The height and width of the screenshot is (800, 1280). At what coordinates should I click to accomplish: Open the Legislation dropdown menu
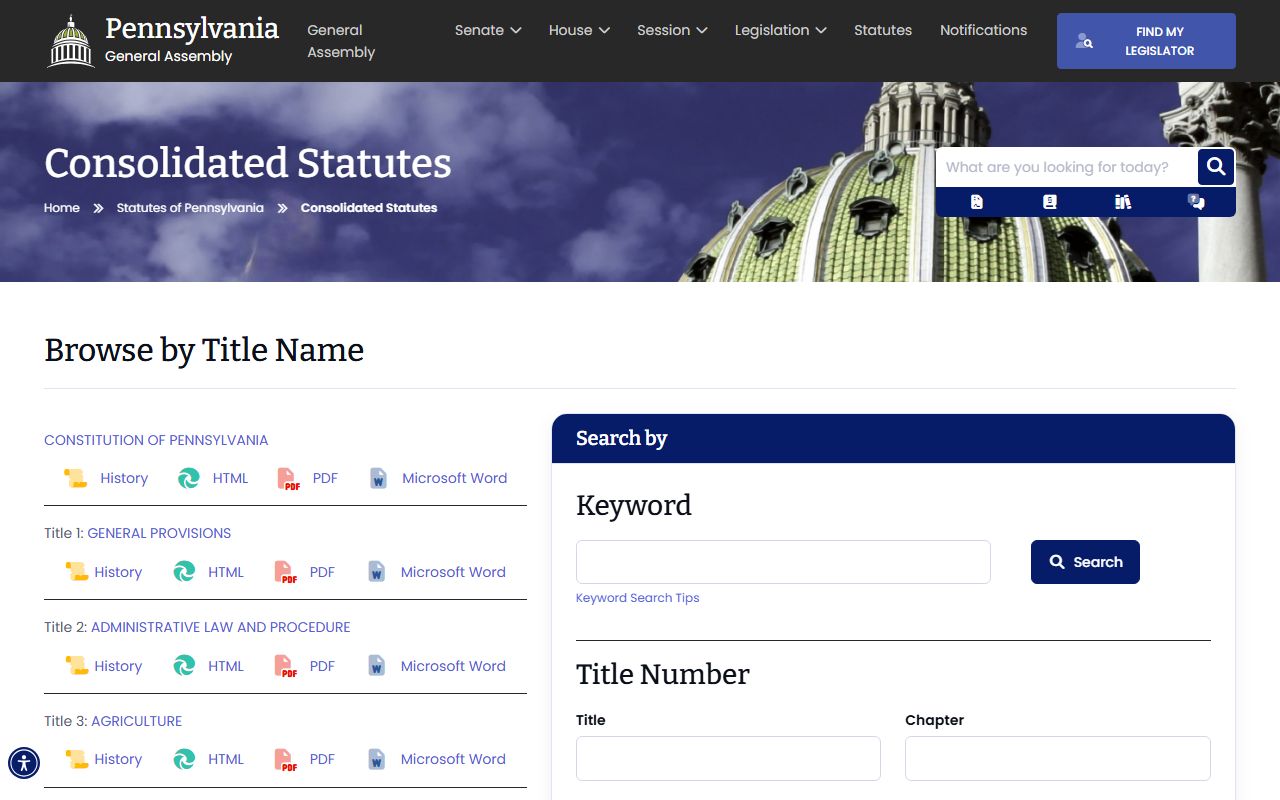point(780,30)
